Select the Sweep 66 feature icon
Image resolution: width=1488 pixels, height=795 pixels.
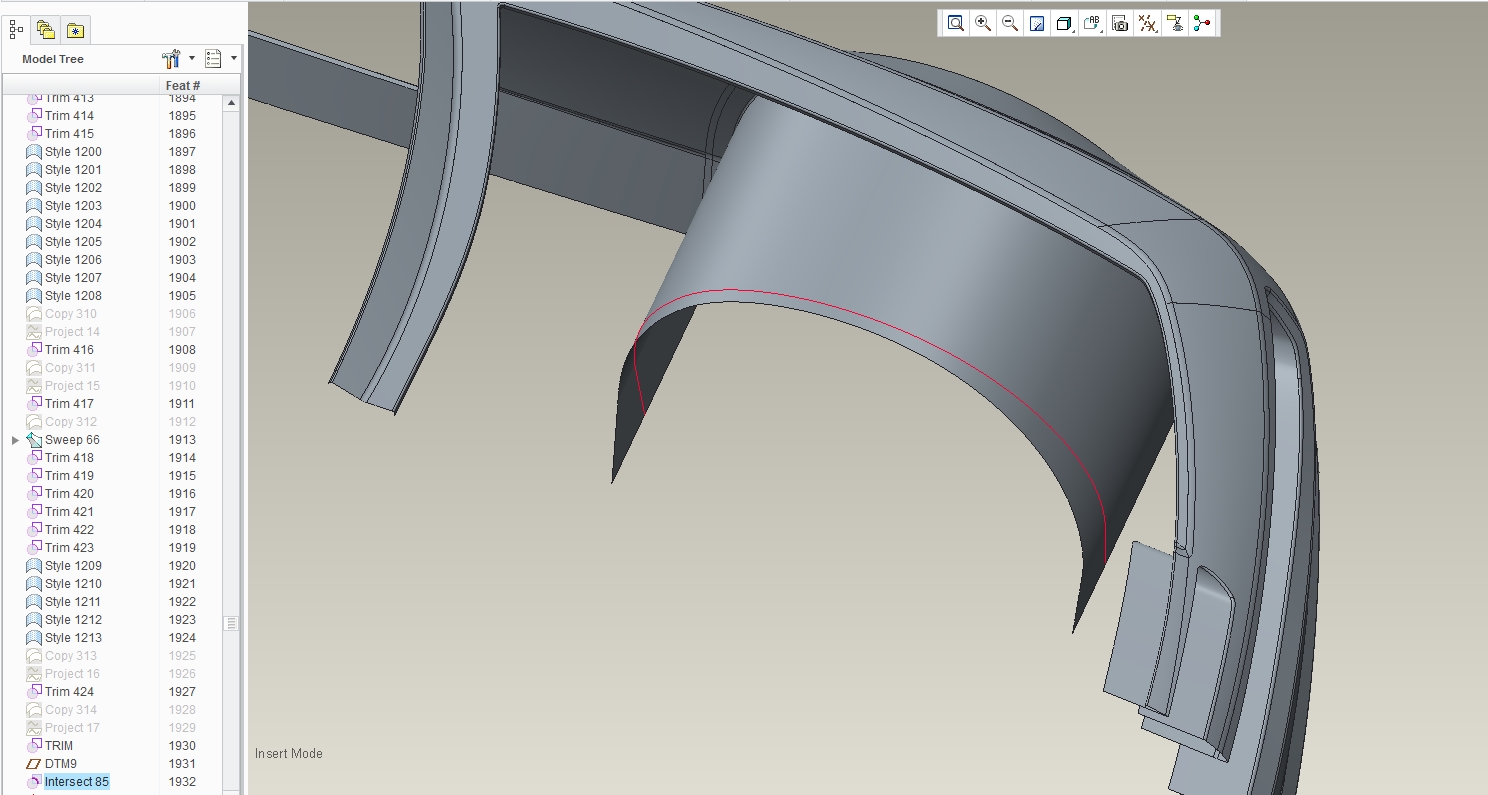pyautogui.click(x=34, y=440)
